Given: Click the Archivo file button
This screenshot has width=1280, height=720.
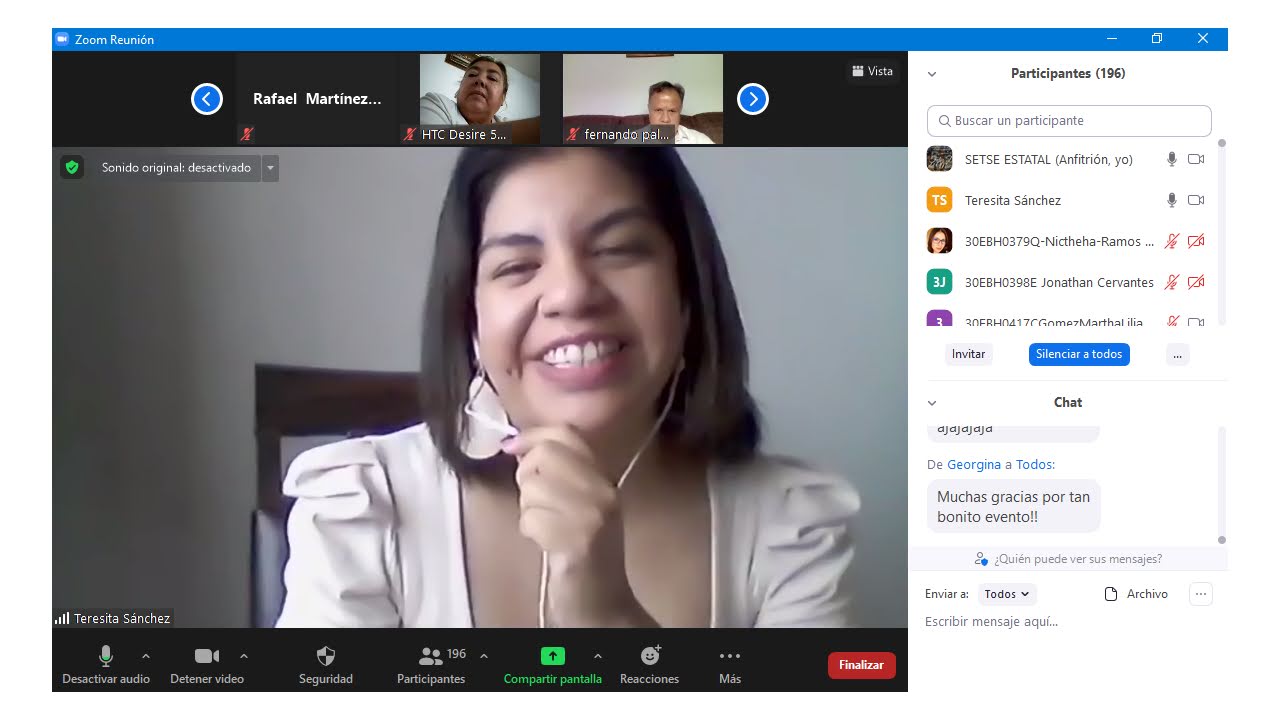Looking at the screenshot, I should tap(1136, 594).
